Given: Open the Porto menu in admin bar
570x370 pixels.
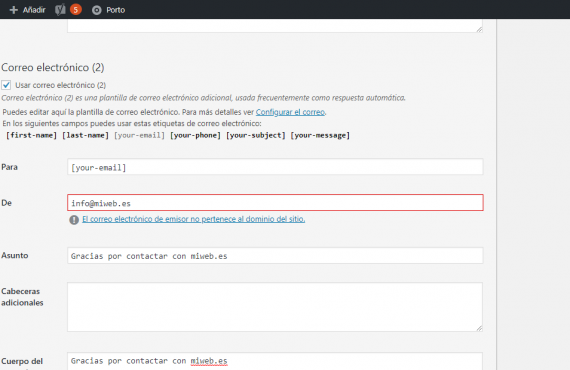Looking at the screenshot, I should pos(108,10).
